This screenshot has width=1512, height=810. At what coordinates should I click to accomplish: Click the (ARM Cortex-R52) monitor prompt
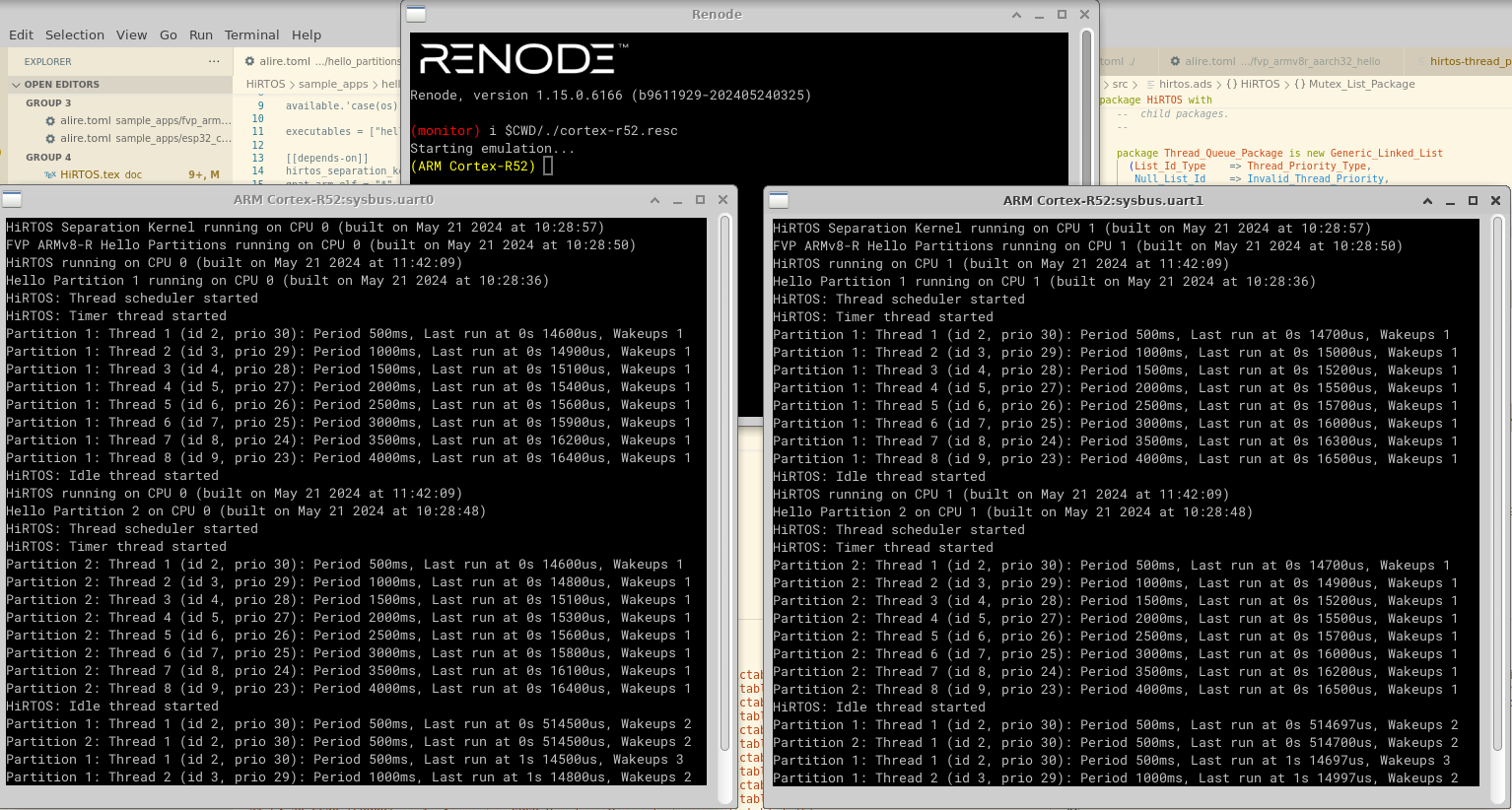pyautogui.click(x=473, y=167)
